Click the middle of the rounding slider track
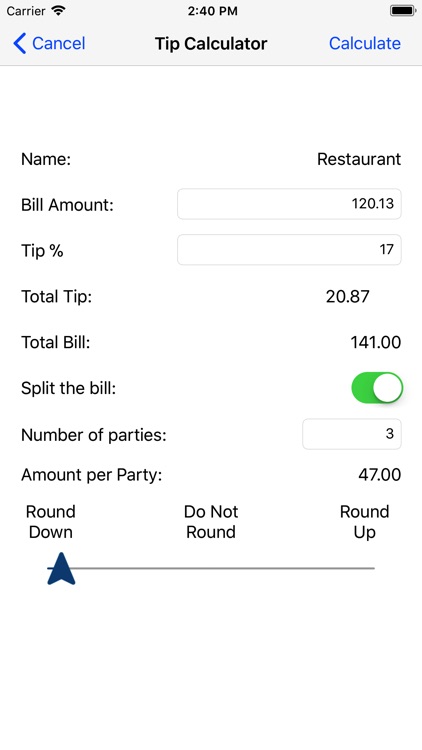Viewport: 422px width, 750px height. (x=211, y=568)
